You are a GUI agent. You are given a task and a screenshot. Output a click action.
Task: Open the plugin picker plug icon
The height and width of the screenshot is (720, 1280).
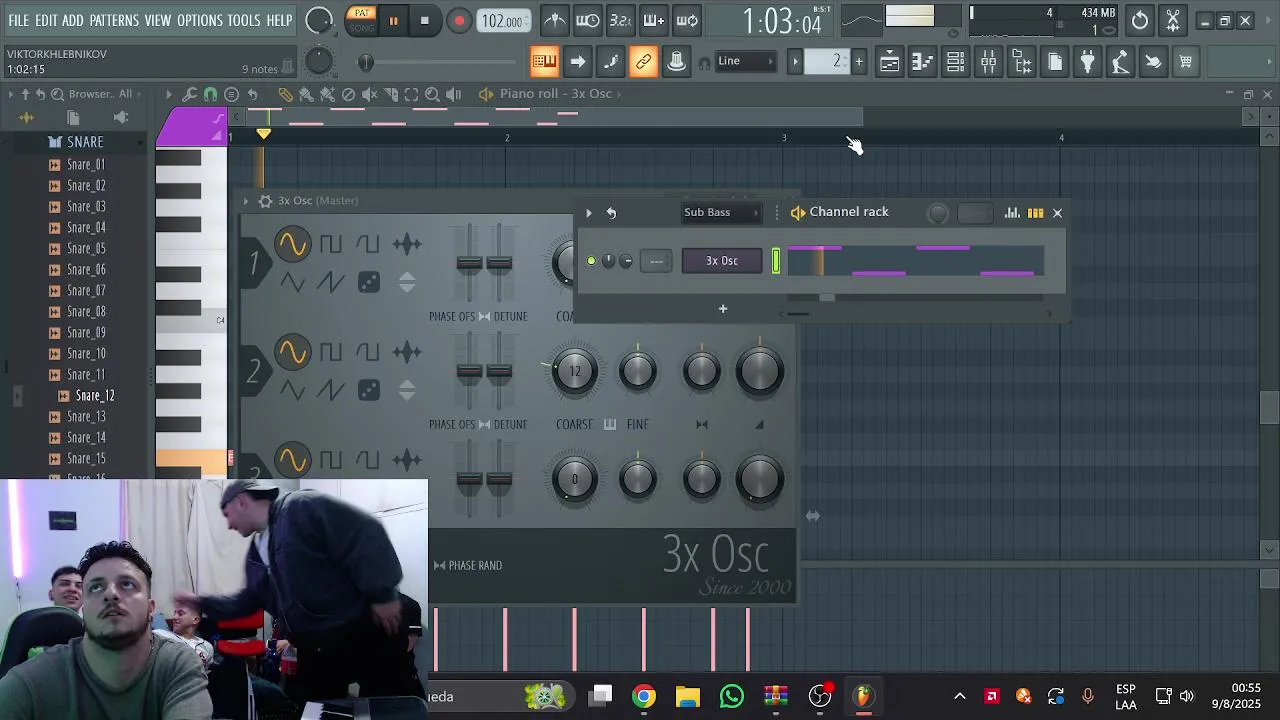(x=1087, y=62)
